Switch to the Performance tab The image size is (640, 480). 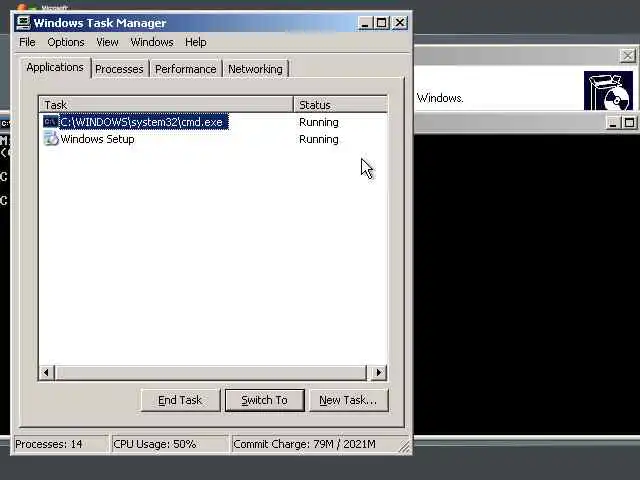pos(185,69)
